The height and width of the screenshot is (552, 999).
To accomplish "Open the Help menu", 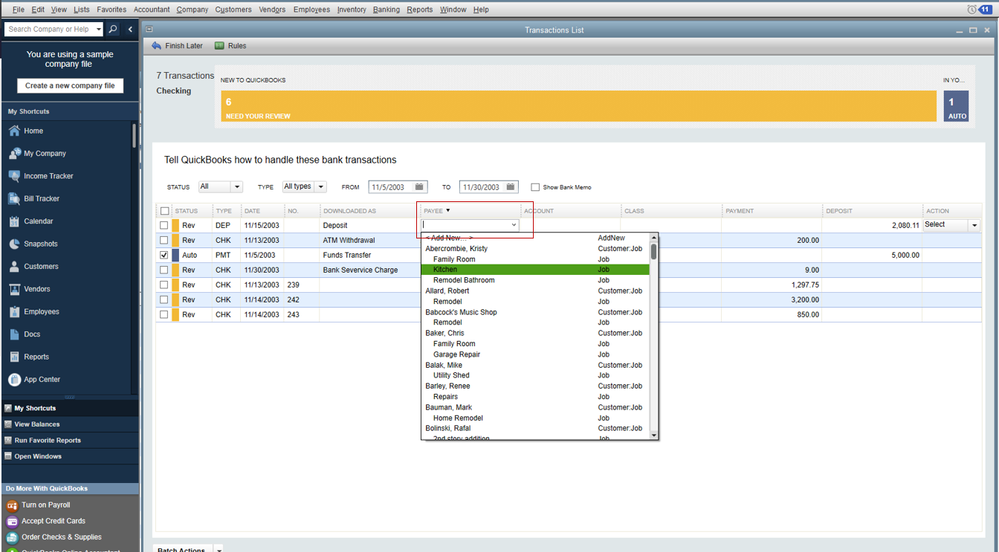I will tap(481, 10).
